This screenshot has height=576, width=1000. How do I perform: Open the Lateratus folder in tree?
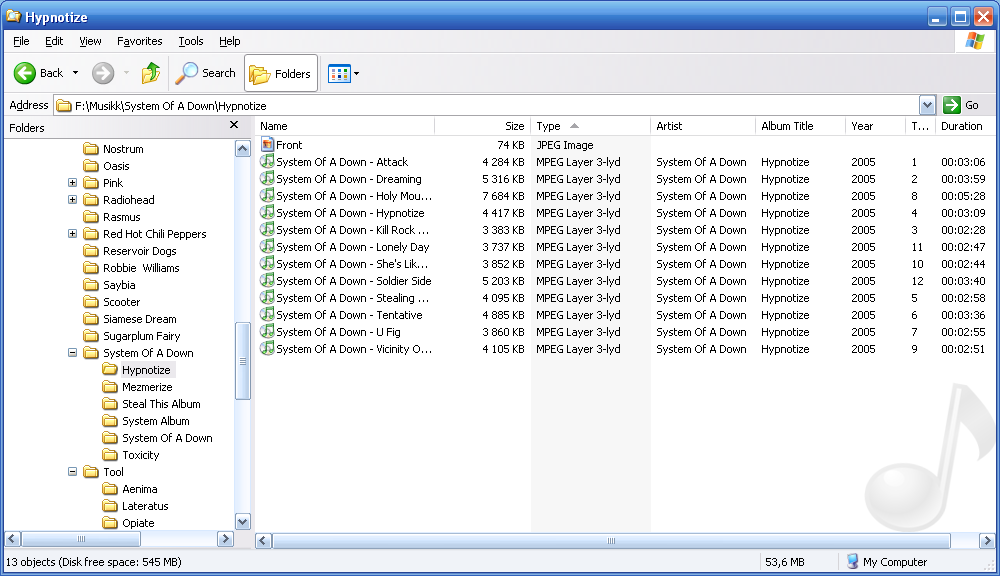[x=145, y=506]
